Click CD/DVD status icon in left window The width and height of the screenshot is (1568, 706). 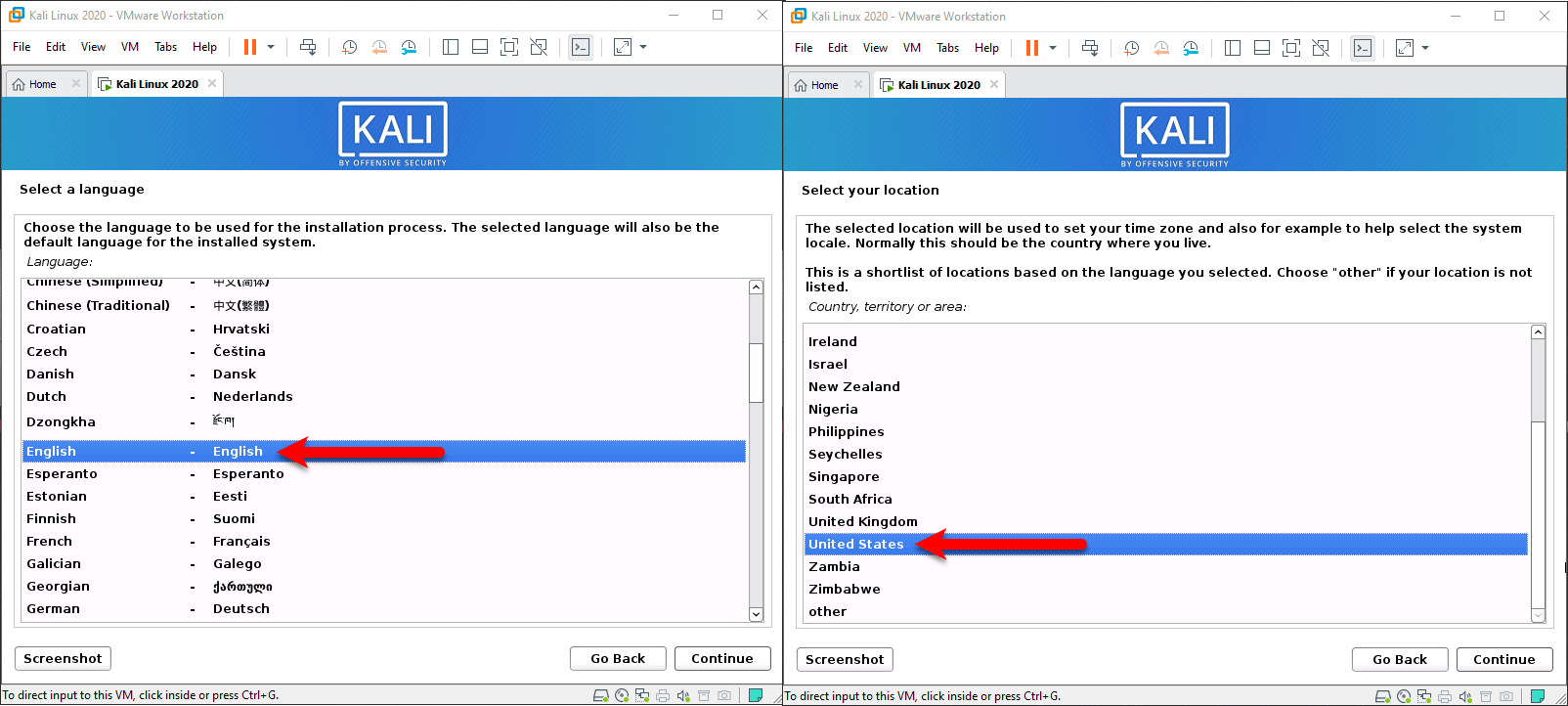pyautogui.click(x=622, y=695)
